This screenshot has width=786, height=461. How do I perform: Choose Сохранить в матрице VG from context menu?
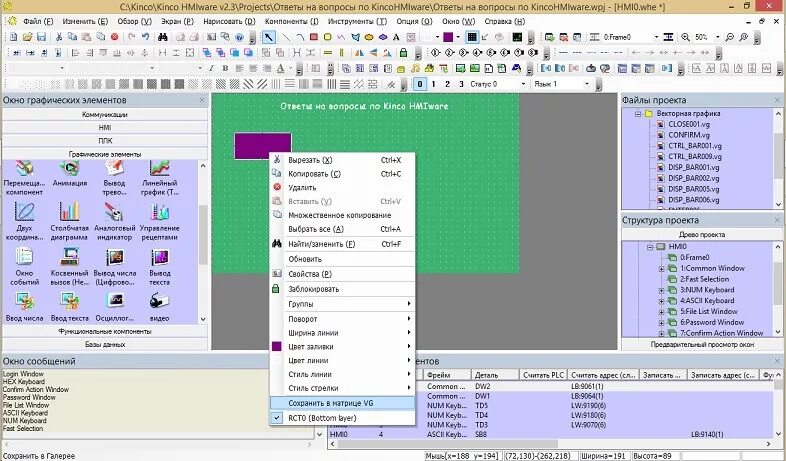point(342,403)
